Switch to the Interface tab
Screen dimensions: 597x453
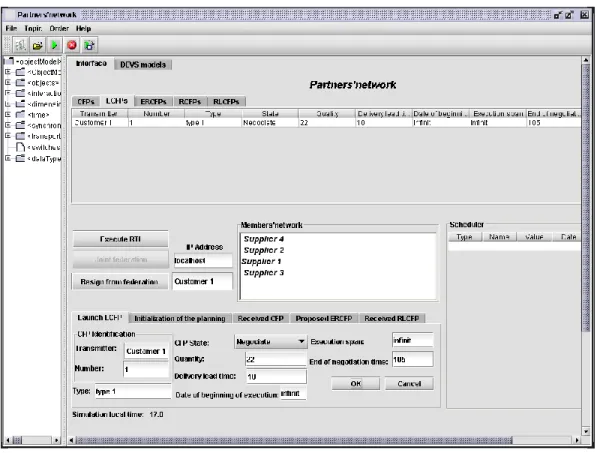point(91,64)
